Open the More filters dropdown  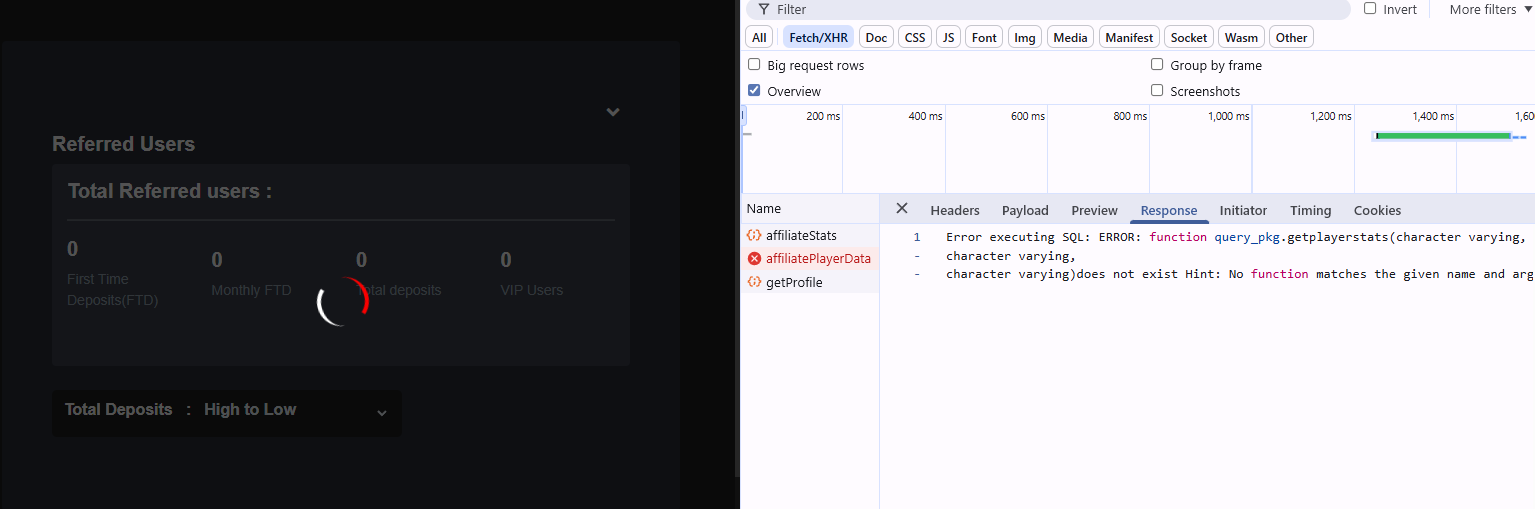point(1489,9)
